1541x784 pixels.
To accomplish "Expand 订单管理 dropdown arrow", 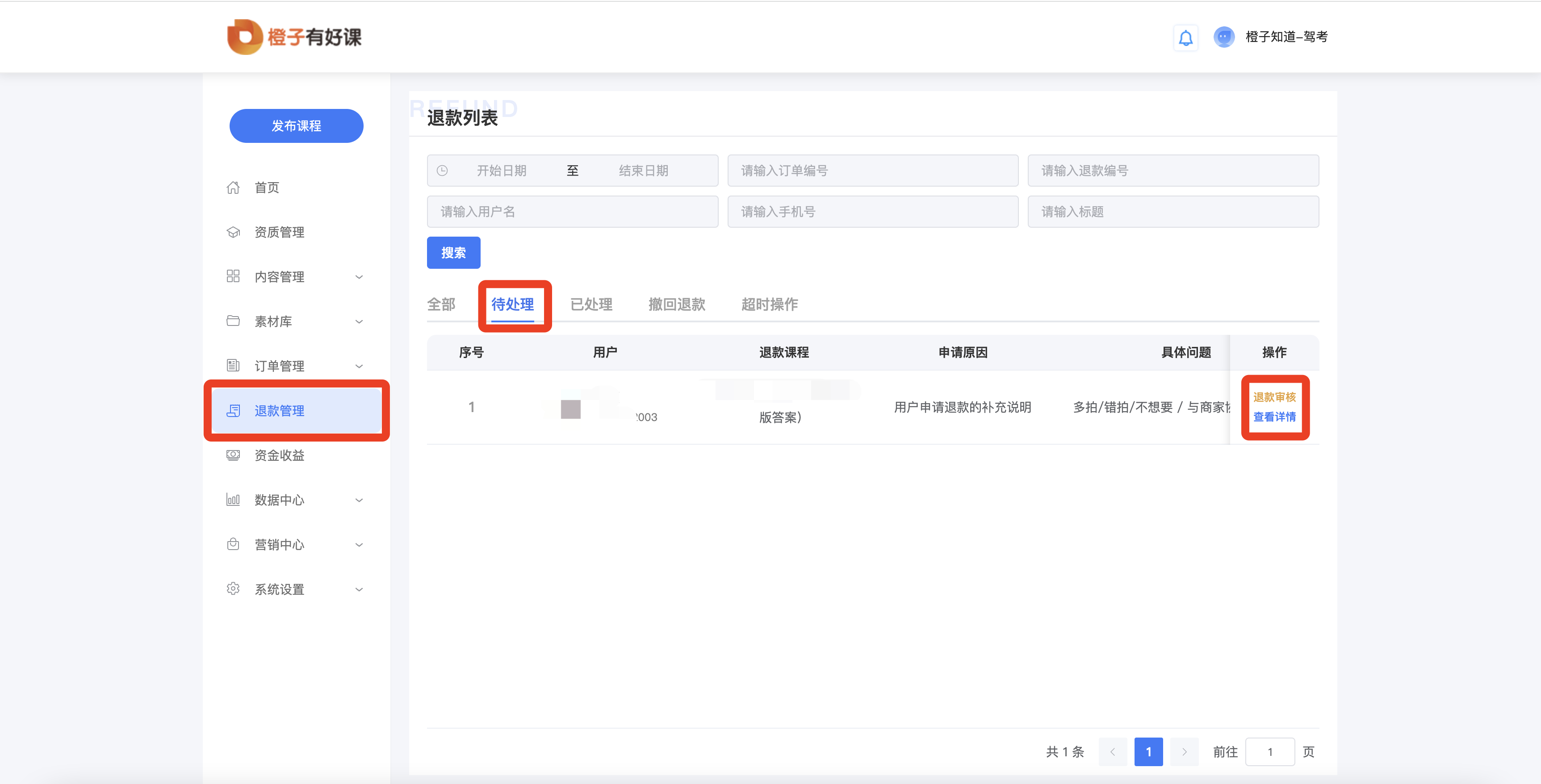I will tap(359, 366).
